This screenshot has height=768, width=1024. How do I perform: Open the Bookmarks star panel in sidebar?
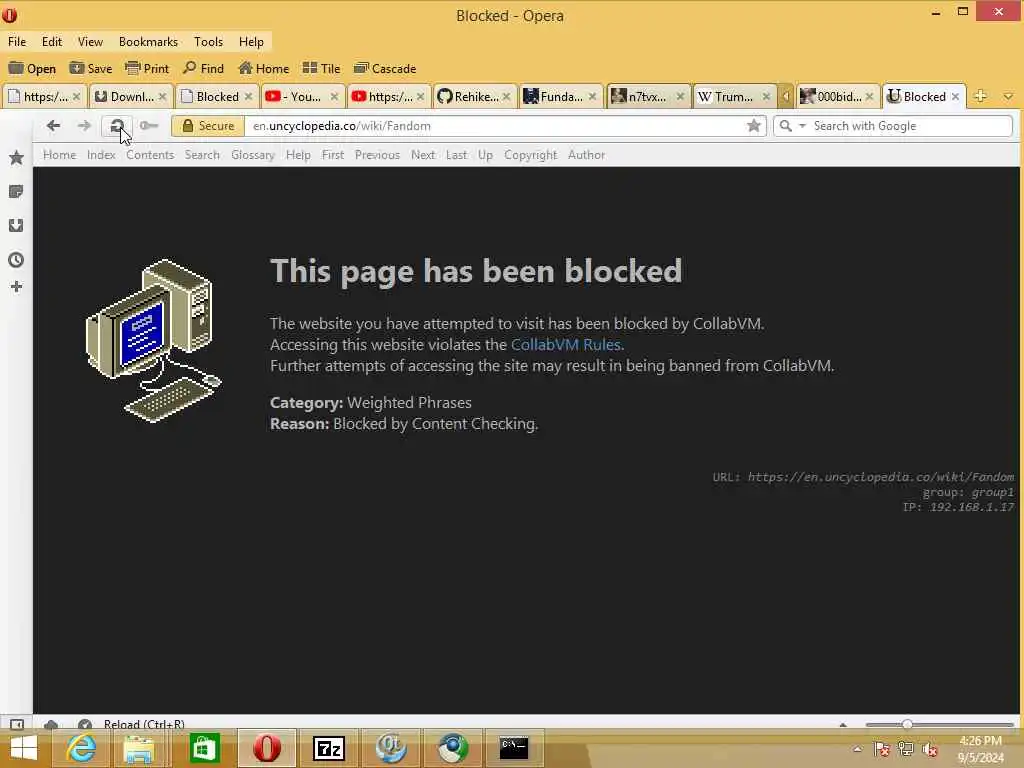click(x=16, y=157)
